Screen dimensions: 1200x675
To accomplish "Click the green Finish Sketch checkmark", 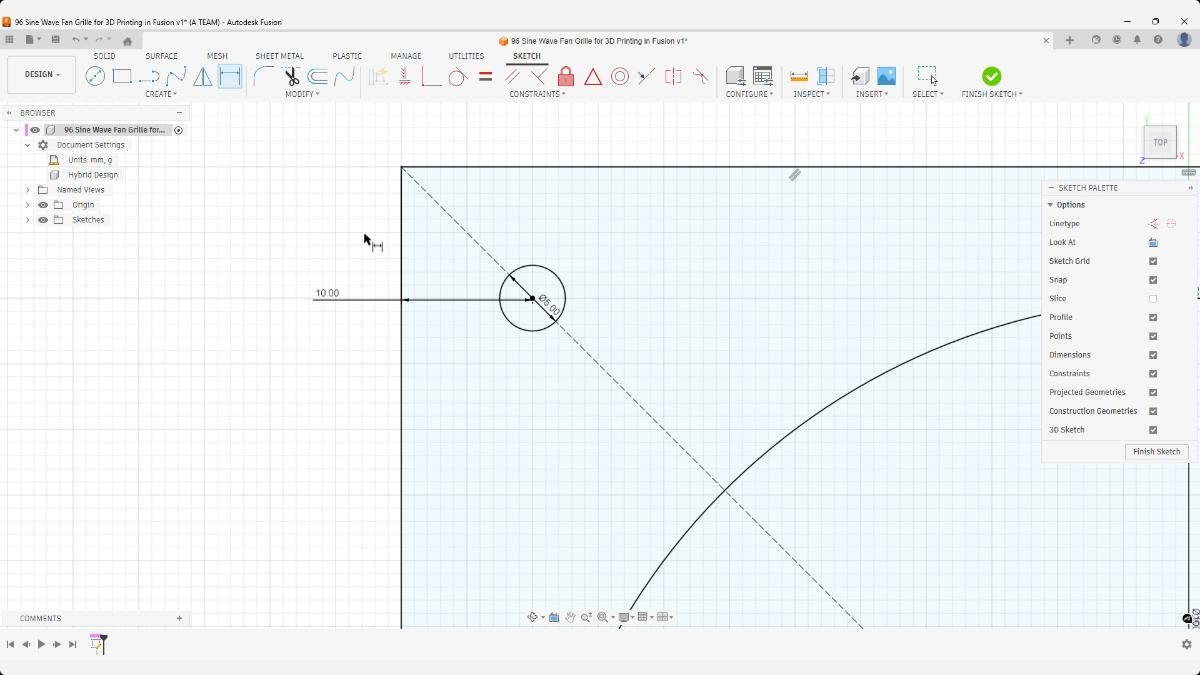I will tap(990, 75).
